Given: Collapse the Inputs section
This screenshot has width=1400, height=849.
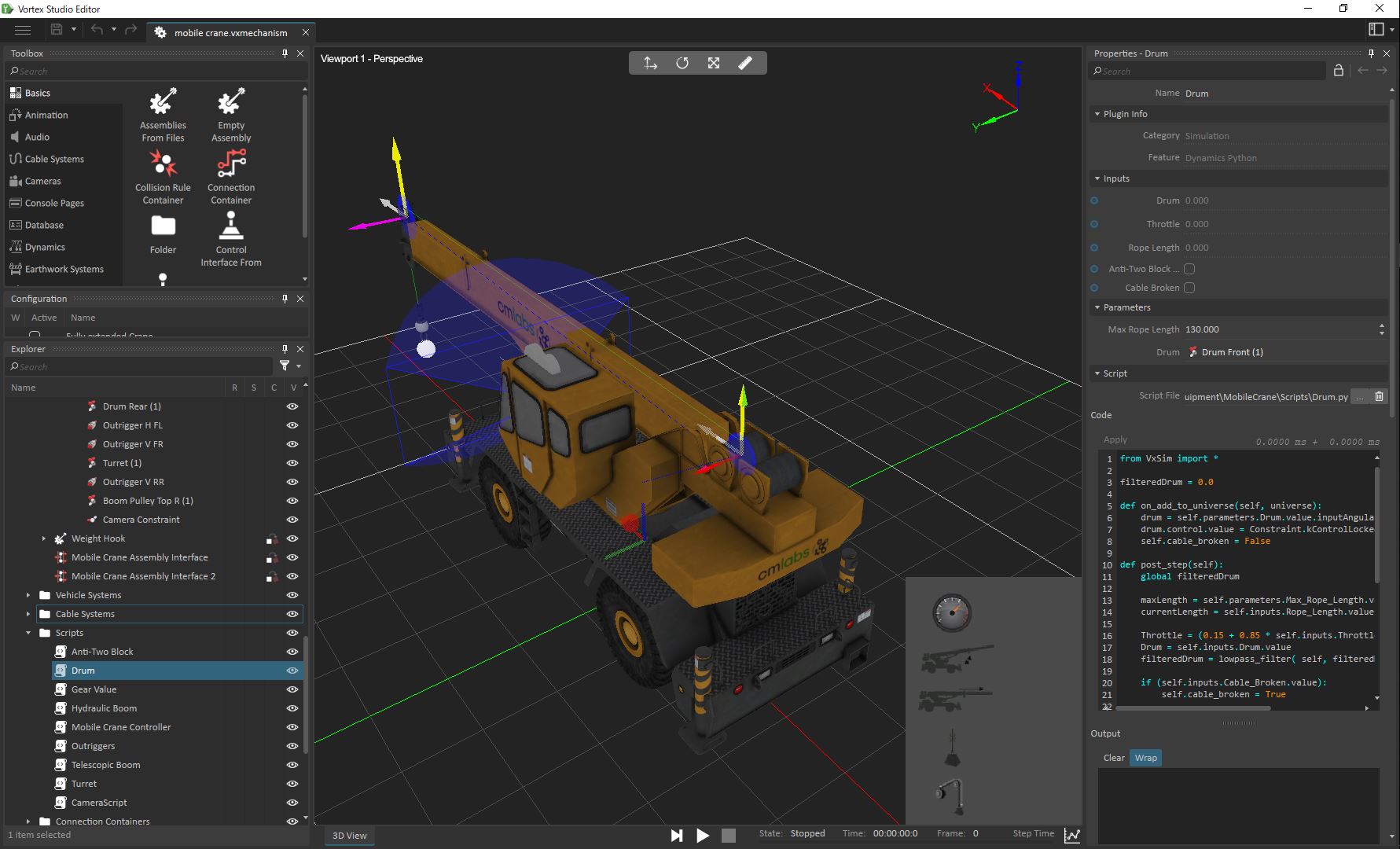Looking at the screenshot, I should [x=1097, y=178].
